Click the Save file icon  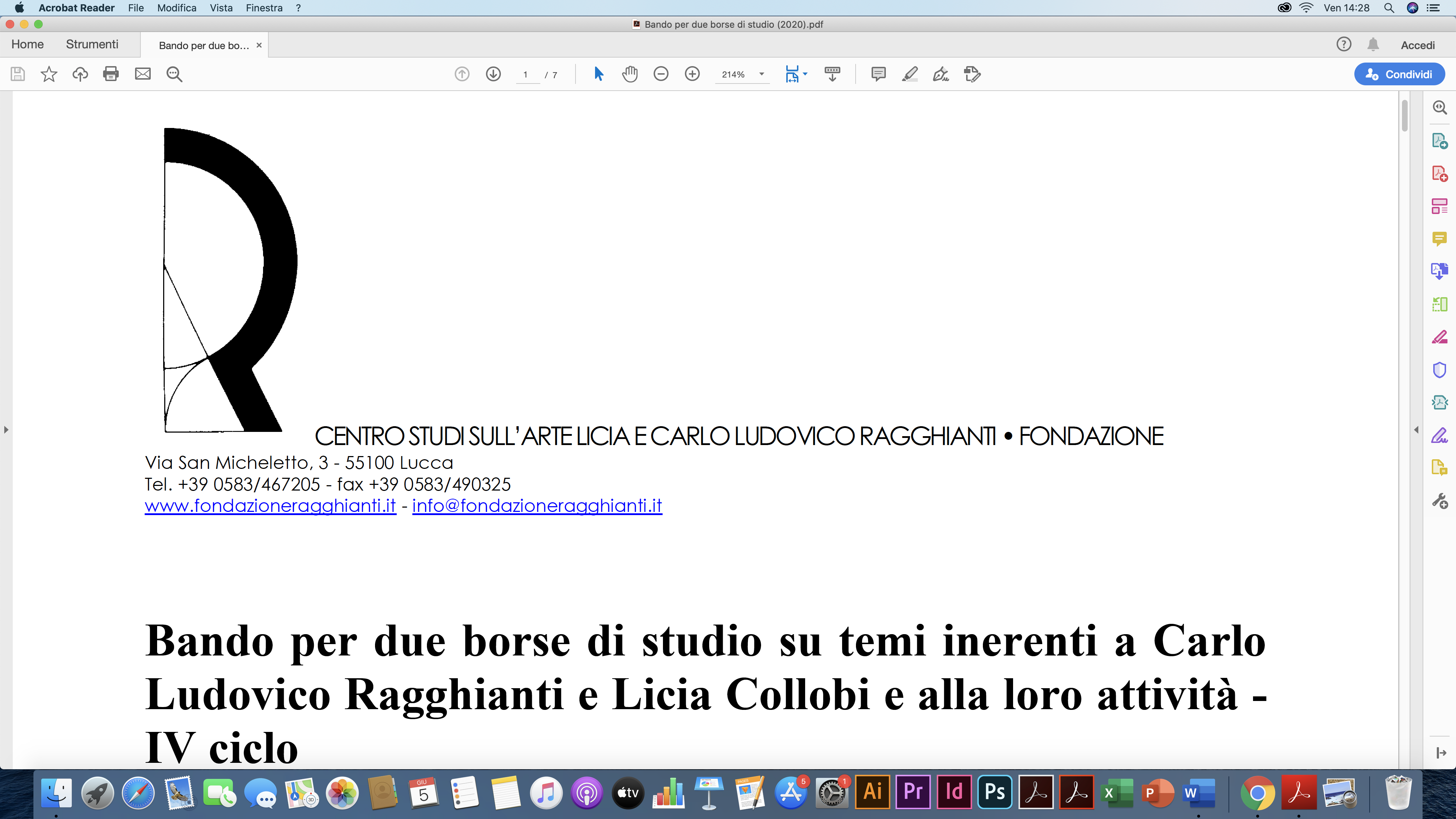[x=17, y=74]
